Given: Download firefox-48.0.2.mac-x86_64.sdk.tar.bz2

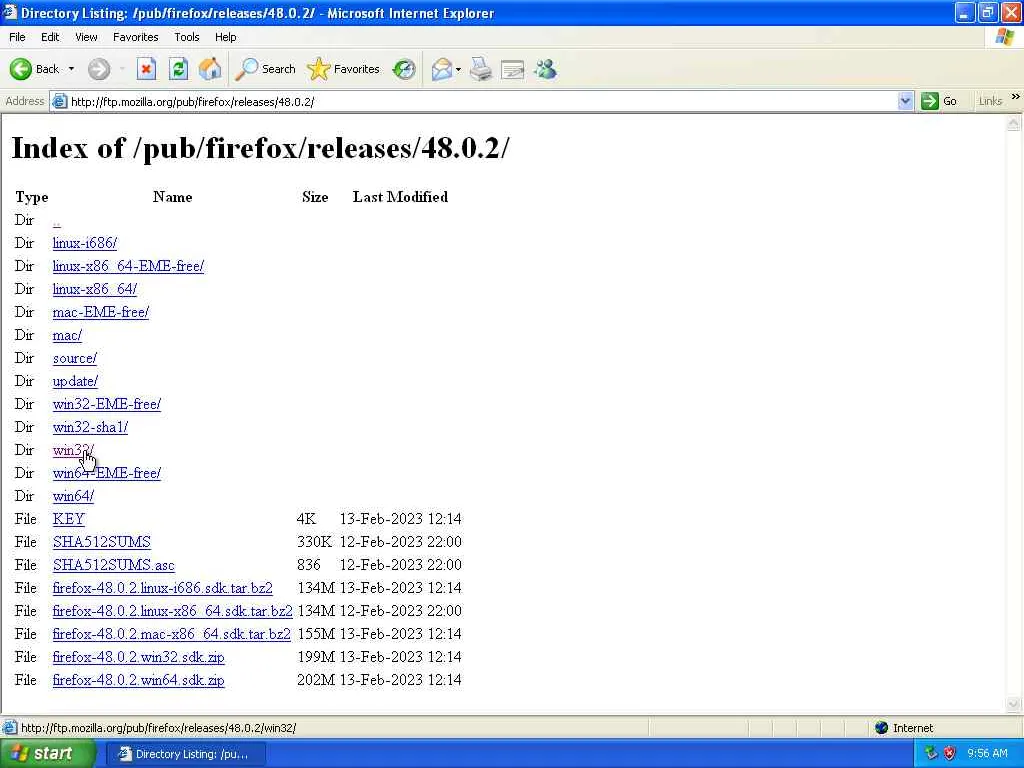Looking at the screenshot, I should point(172,634).
